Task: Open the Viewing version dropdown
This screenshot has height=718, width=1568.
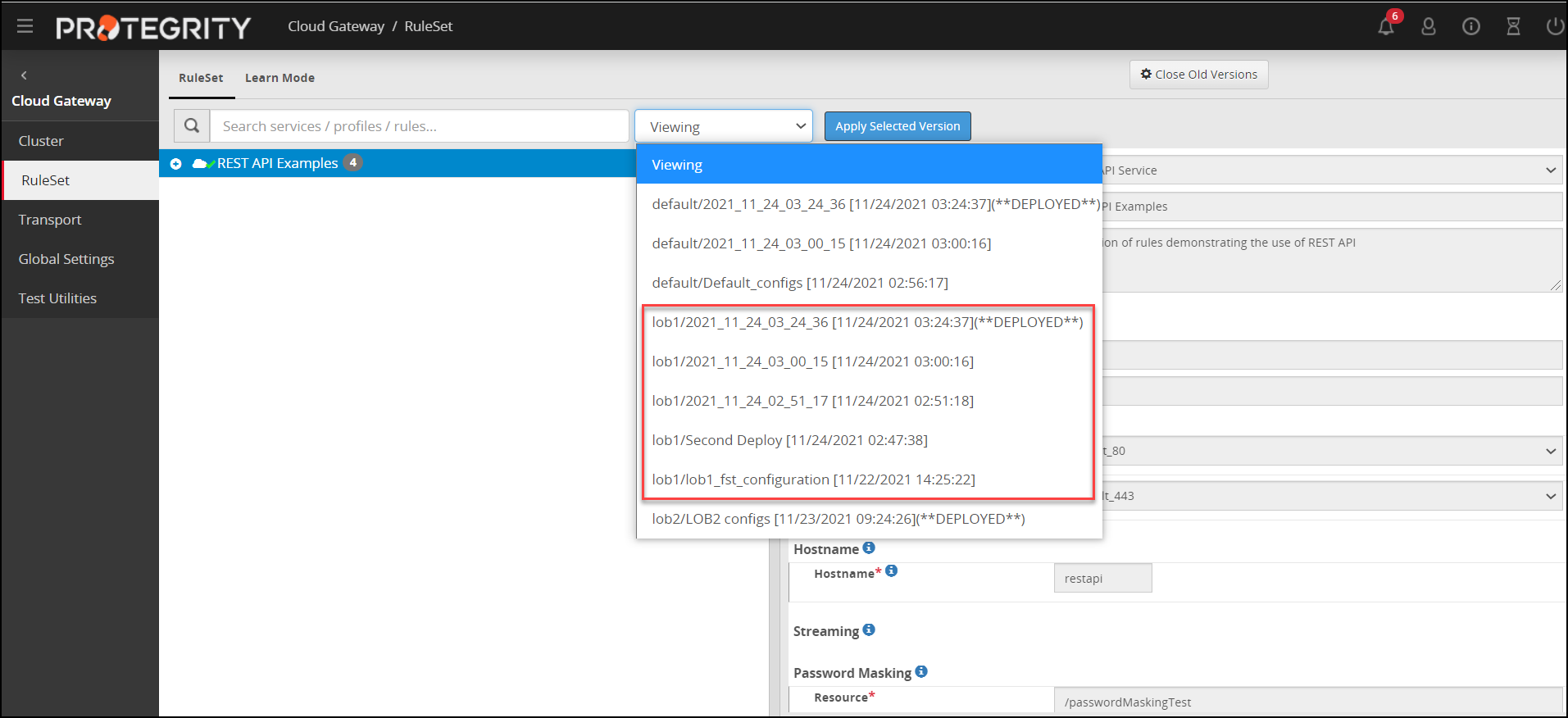Action: pyautogui.click(x=724, y=126)
